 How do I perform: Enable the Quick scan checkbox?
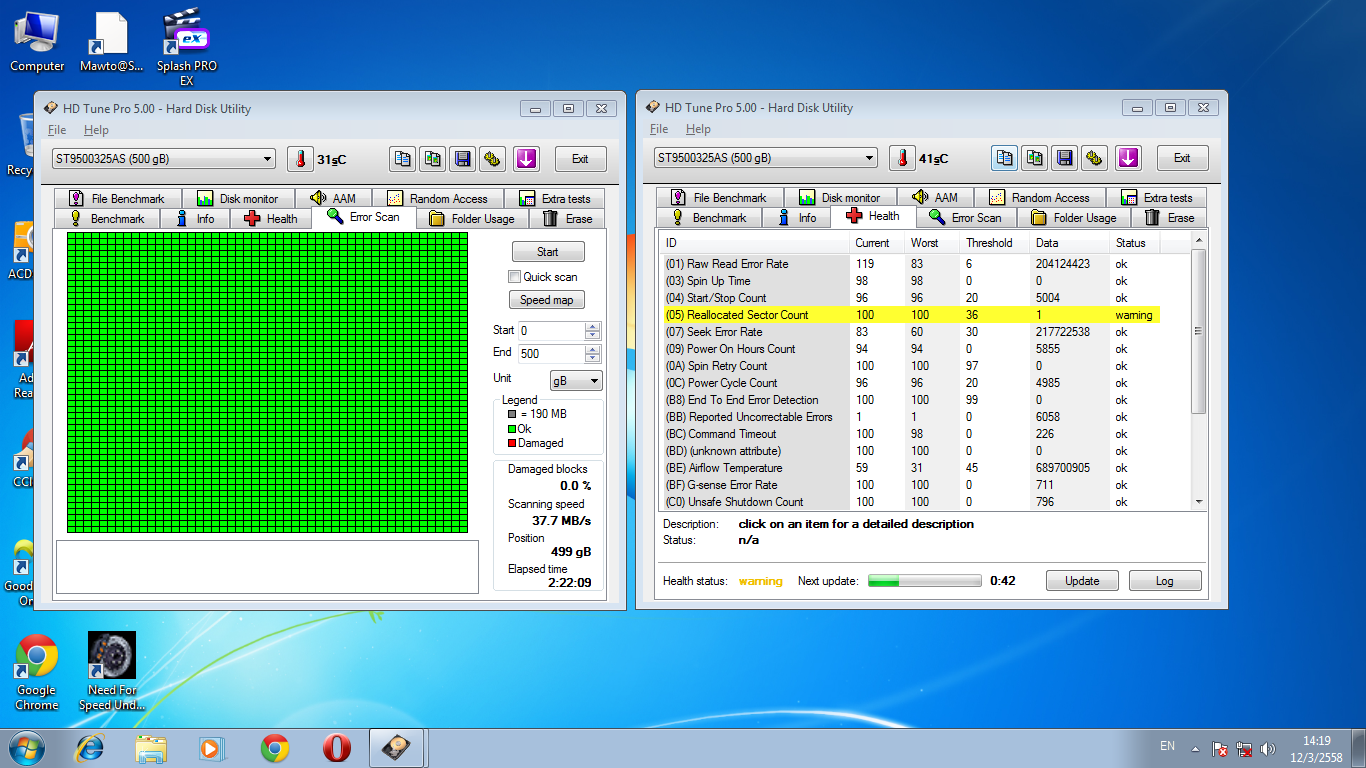515,277
